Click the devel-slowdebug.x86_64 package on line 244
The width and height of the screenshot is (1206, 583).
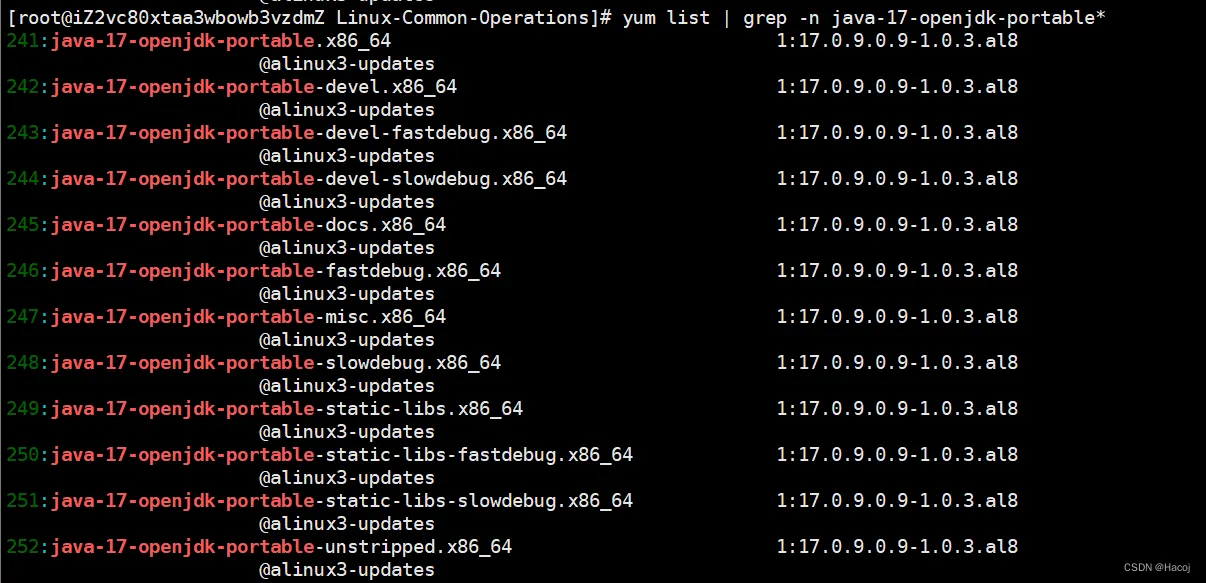tap(309, 179)
